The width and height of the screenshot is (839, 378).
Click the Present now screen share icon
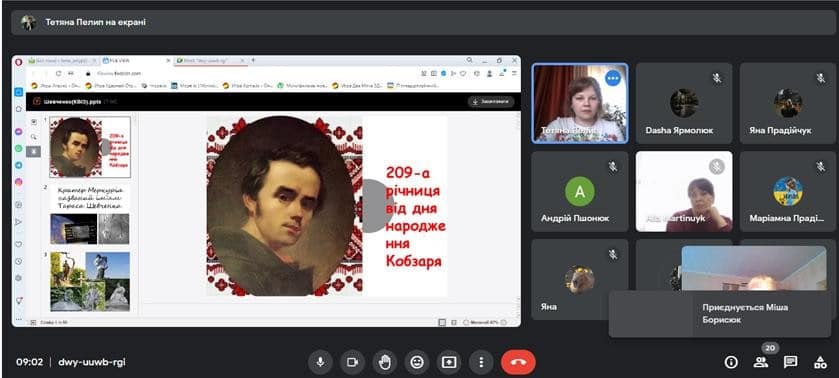[x=448, y=362]
